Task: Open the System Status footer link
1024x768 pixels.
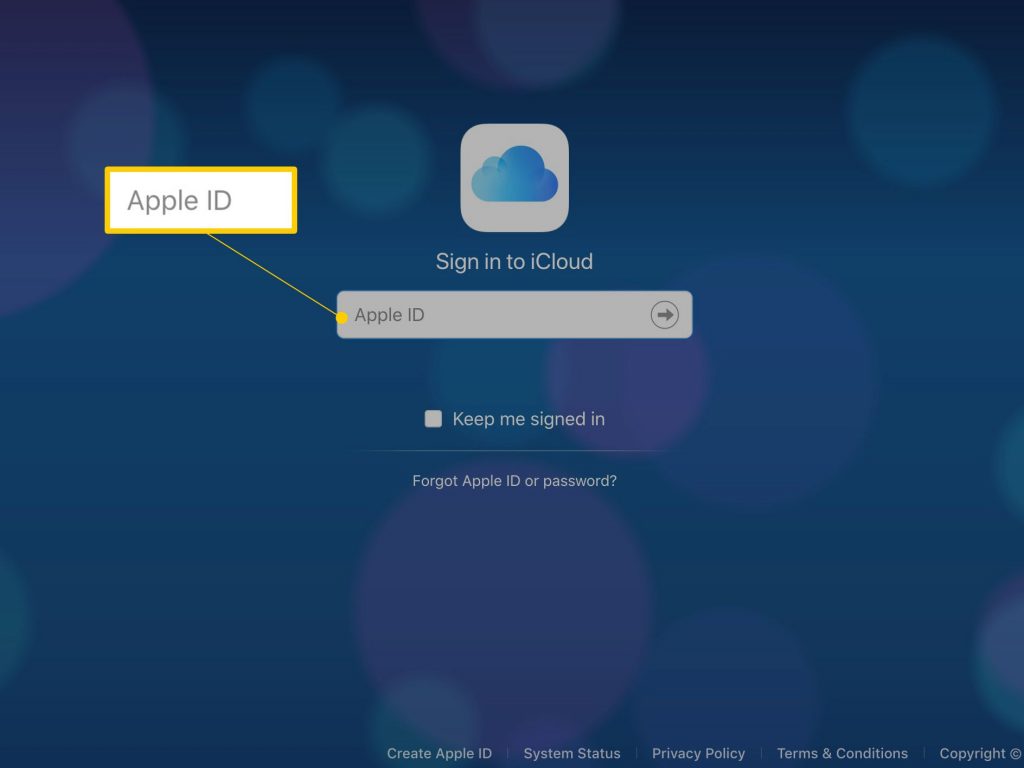Action: point(572,753)
